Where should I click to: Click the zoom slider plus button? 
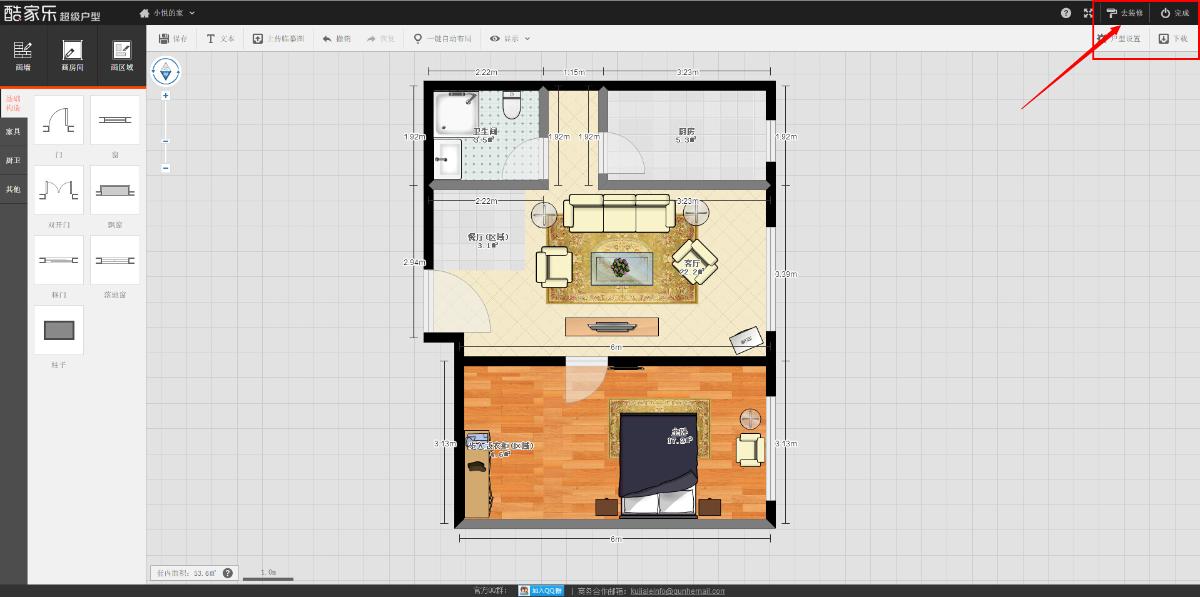click(x=165, y=96)
